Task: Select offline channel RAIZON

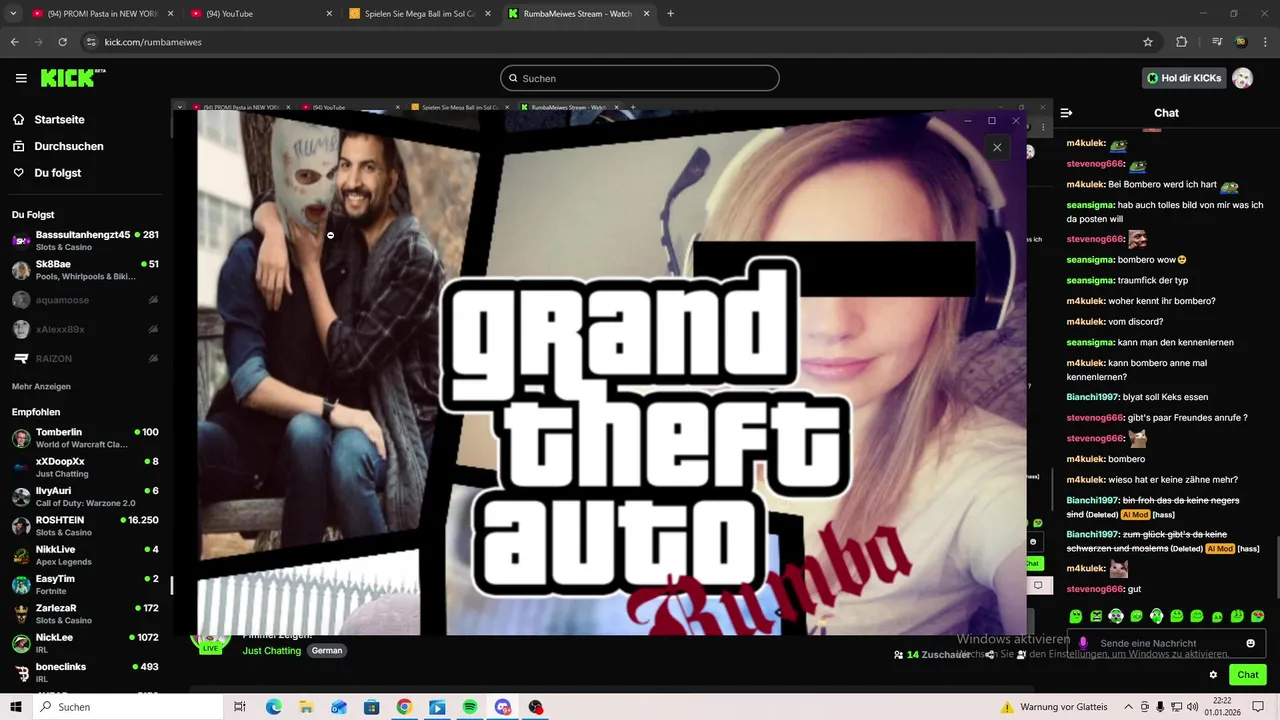Action: (86, 358)
